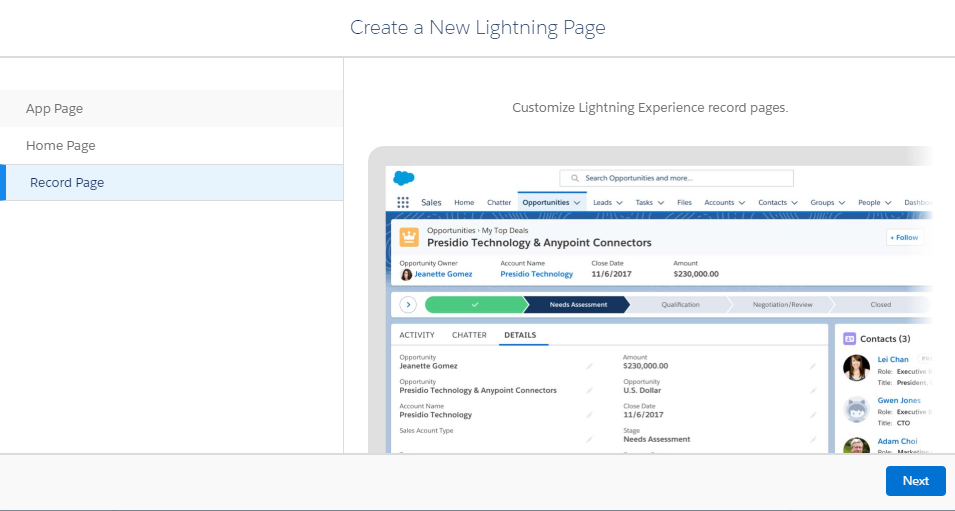The width and height of the screenshot is (955, 511).
Task: Switch to the DETAILS tab
Action: [520, 335]
